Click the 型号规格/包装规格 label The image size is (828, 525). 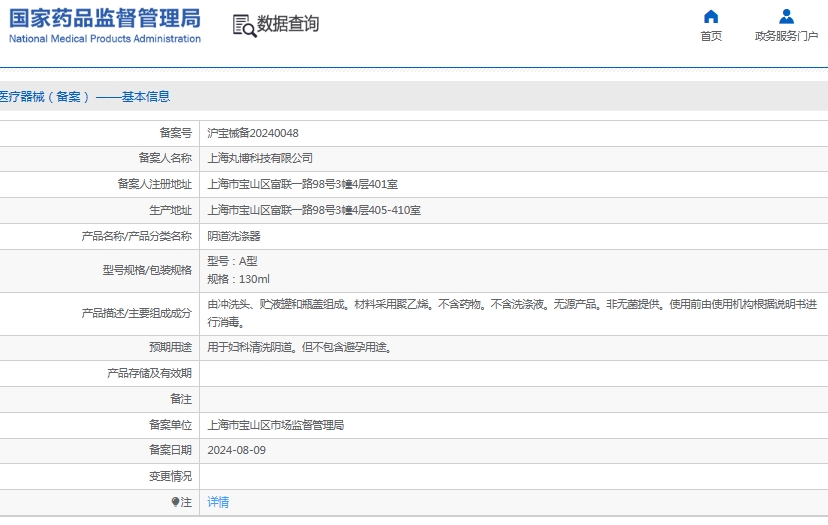coord(147,270)
